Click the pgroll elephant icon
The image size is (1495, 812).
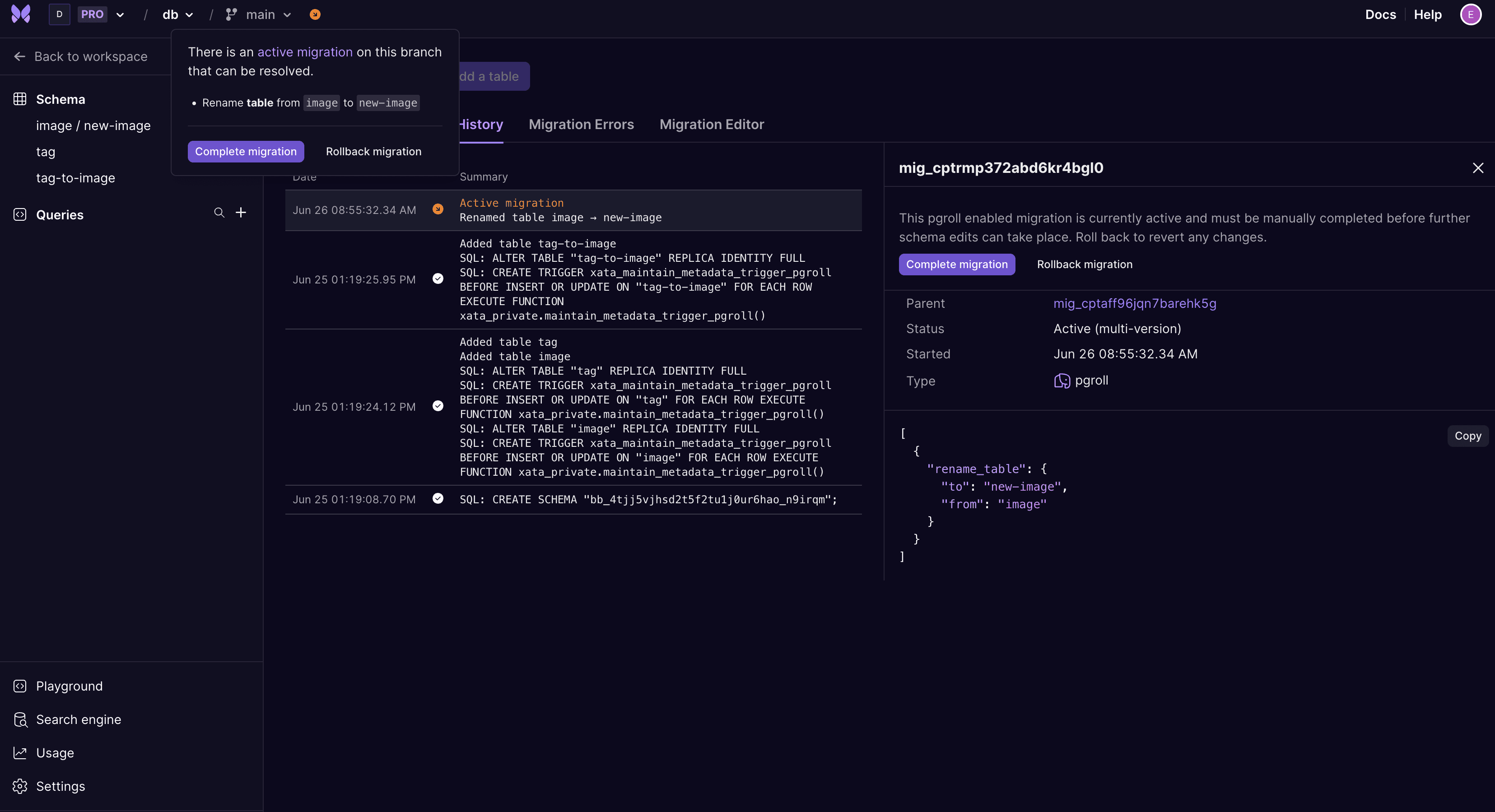pyautogui.click(x=1062, y=380)
